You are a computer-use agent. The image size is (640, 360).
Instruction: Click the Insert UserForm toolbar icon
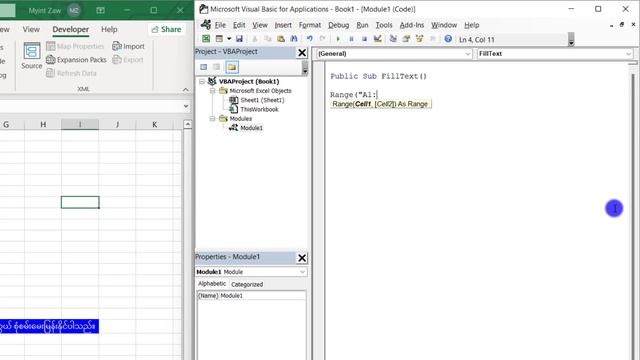click(219, 39)
